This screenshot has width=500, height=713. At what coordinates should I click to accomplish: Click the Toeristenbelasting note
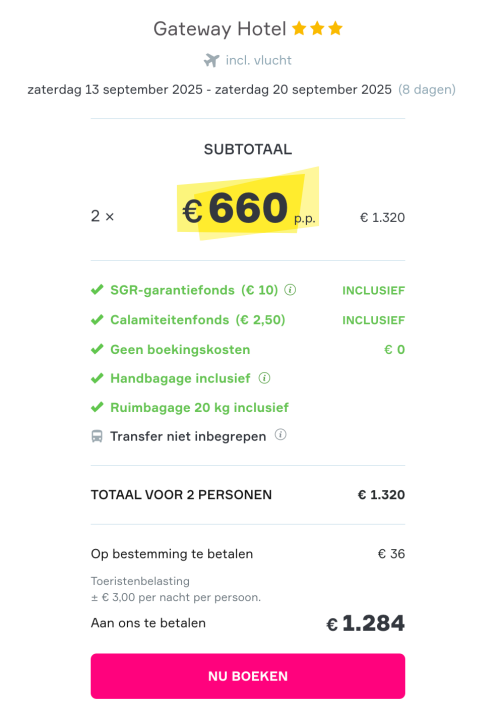point(176,589)
